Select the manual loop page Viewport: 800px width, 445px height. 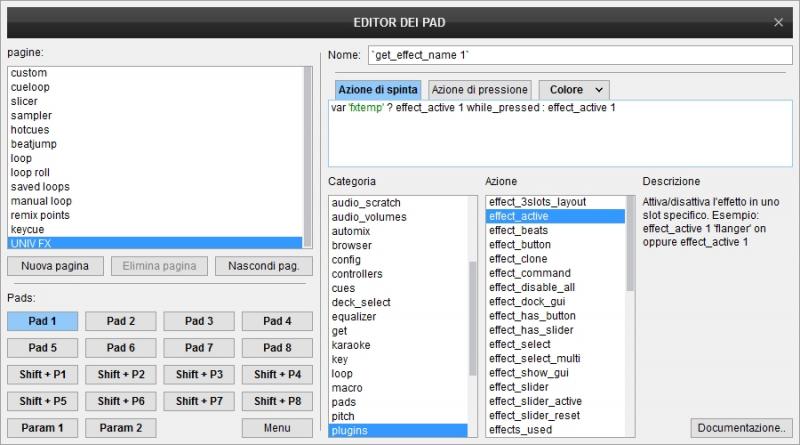[155, 202]
